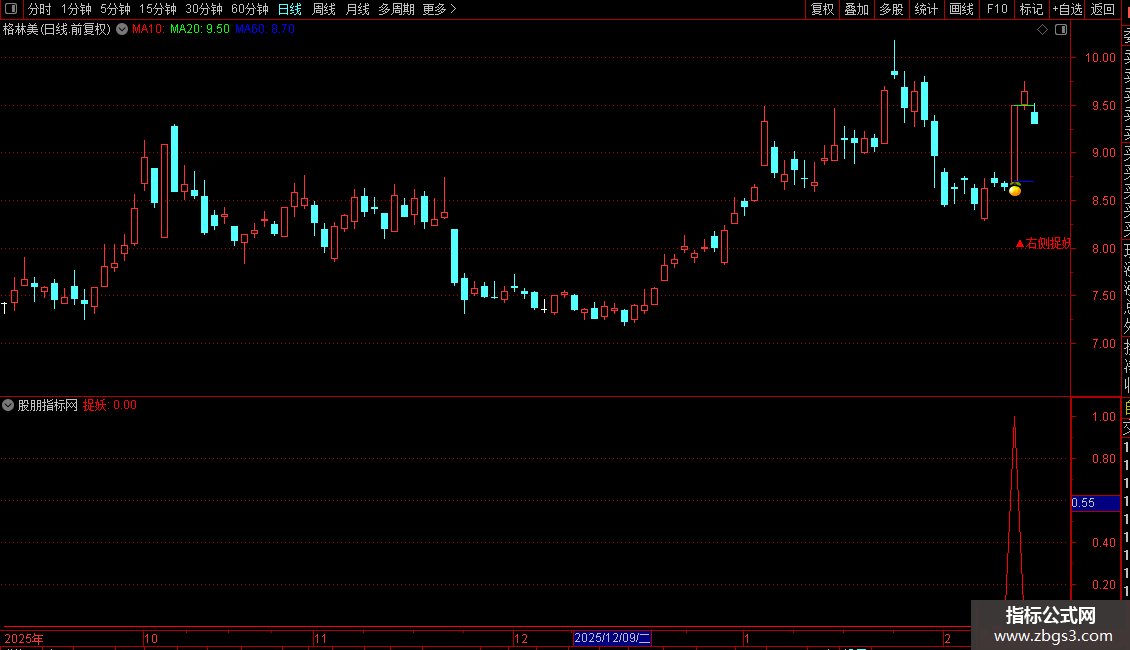1130x650 pixels.
Task: Activate the 画线 drawing tool
Action: (x=961, y=9)
